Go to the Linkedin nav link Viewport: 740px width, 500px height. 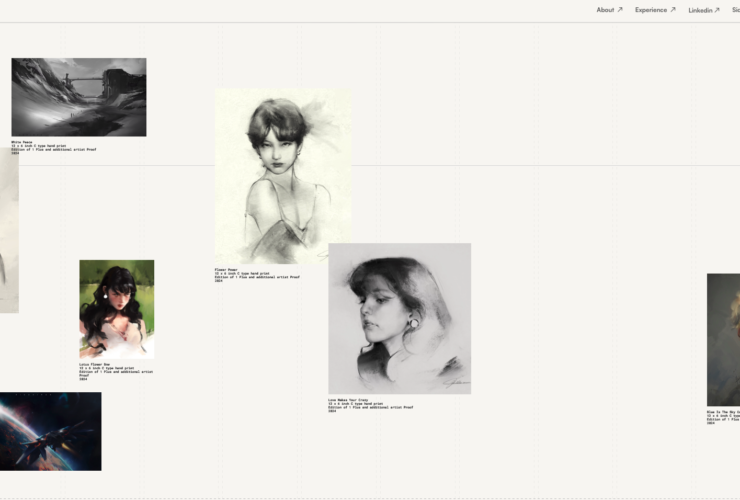click(x=700, y=10)
